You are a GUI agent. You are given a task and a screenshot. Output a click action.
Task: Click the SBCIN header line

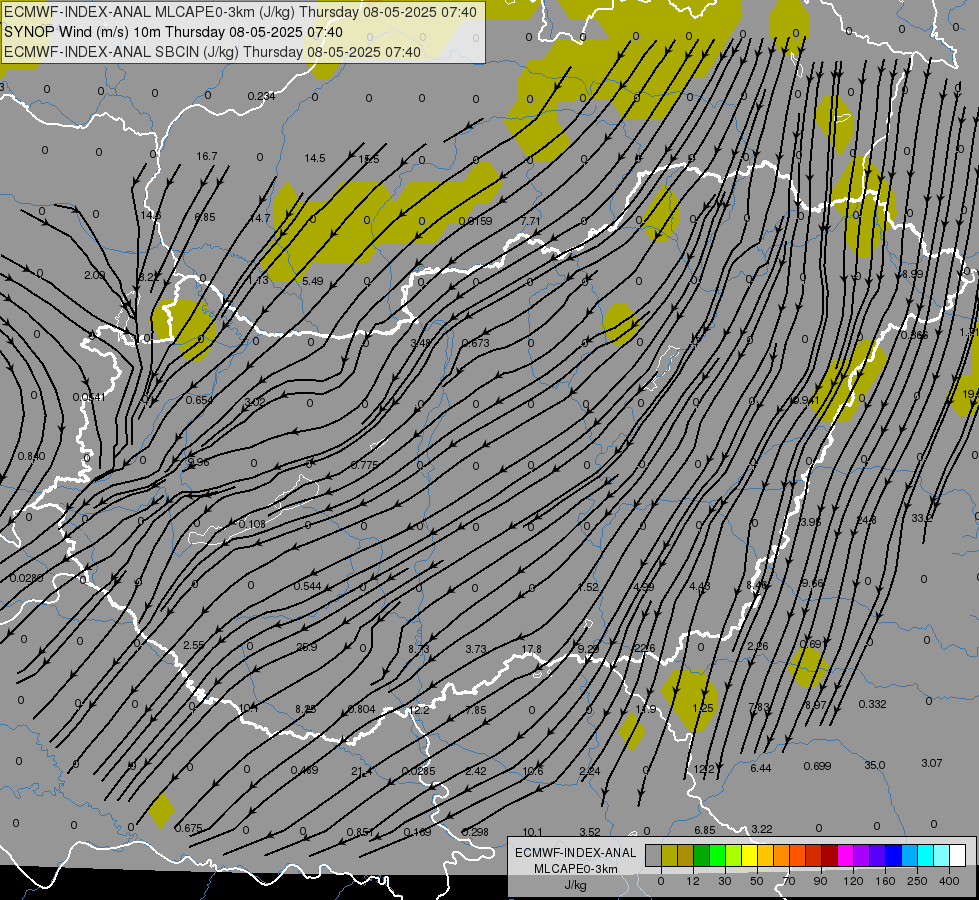[212, 52]
